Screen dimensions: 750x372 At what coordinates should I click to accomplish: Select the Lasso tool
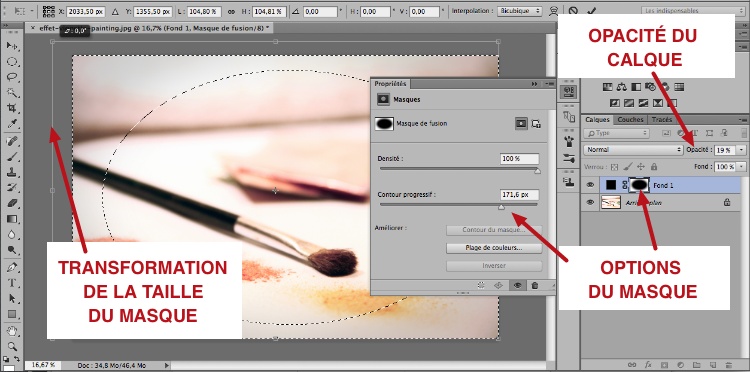tap(12, 77)
